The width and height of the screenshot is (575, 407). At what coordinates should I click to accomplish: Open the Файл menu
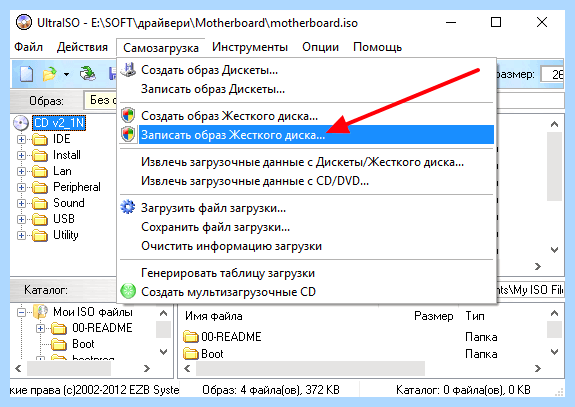29,47
